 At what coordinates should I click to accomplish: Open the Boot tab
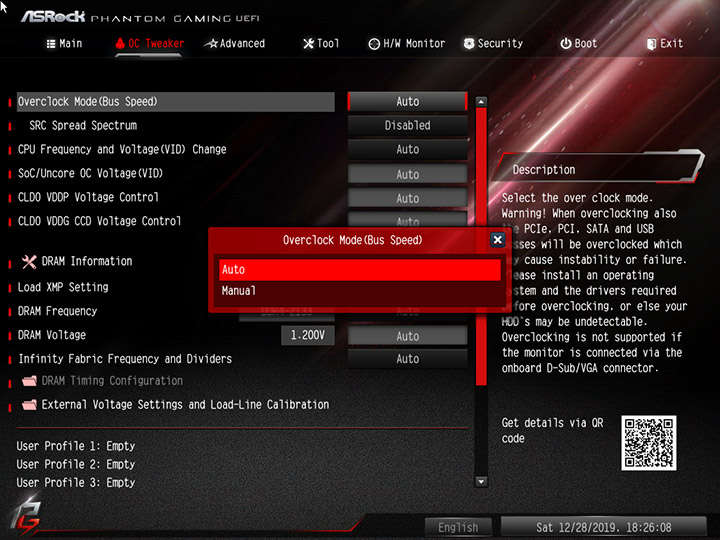579,44
